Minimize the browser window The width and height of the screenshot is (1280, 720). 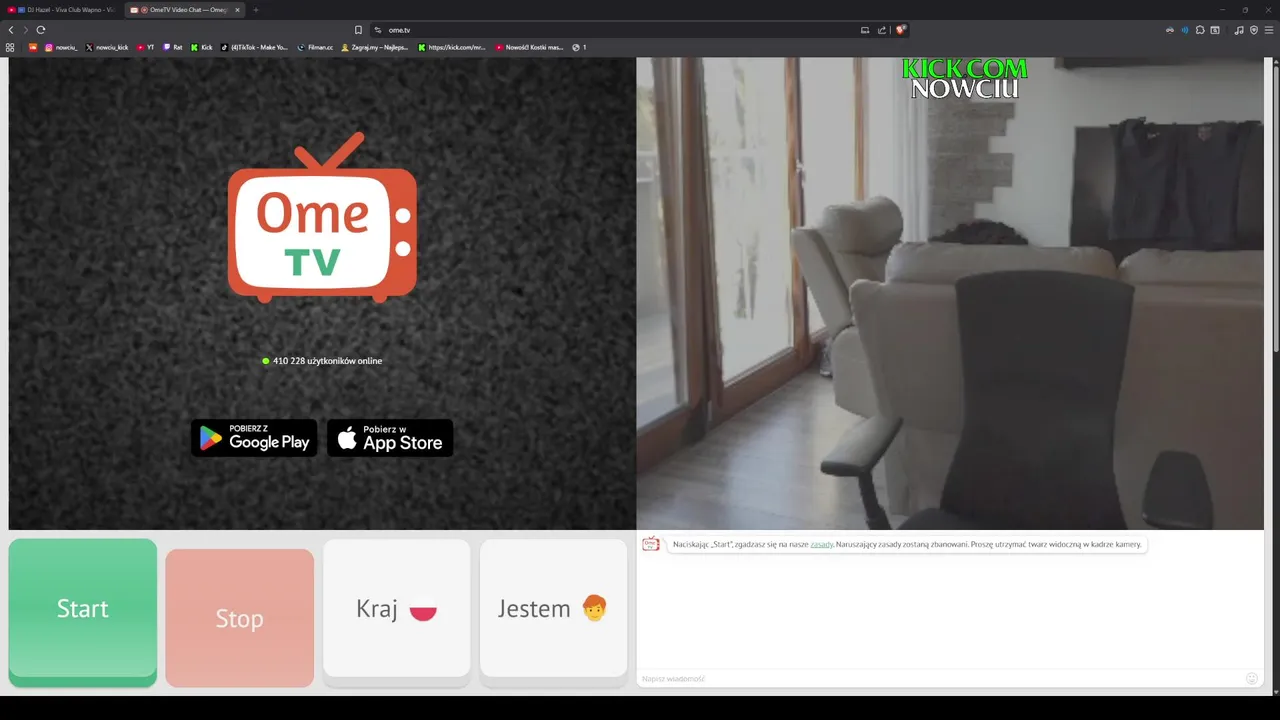coord(1222,10)
